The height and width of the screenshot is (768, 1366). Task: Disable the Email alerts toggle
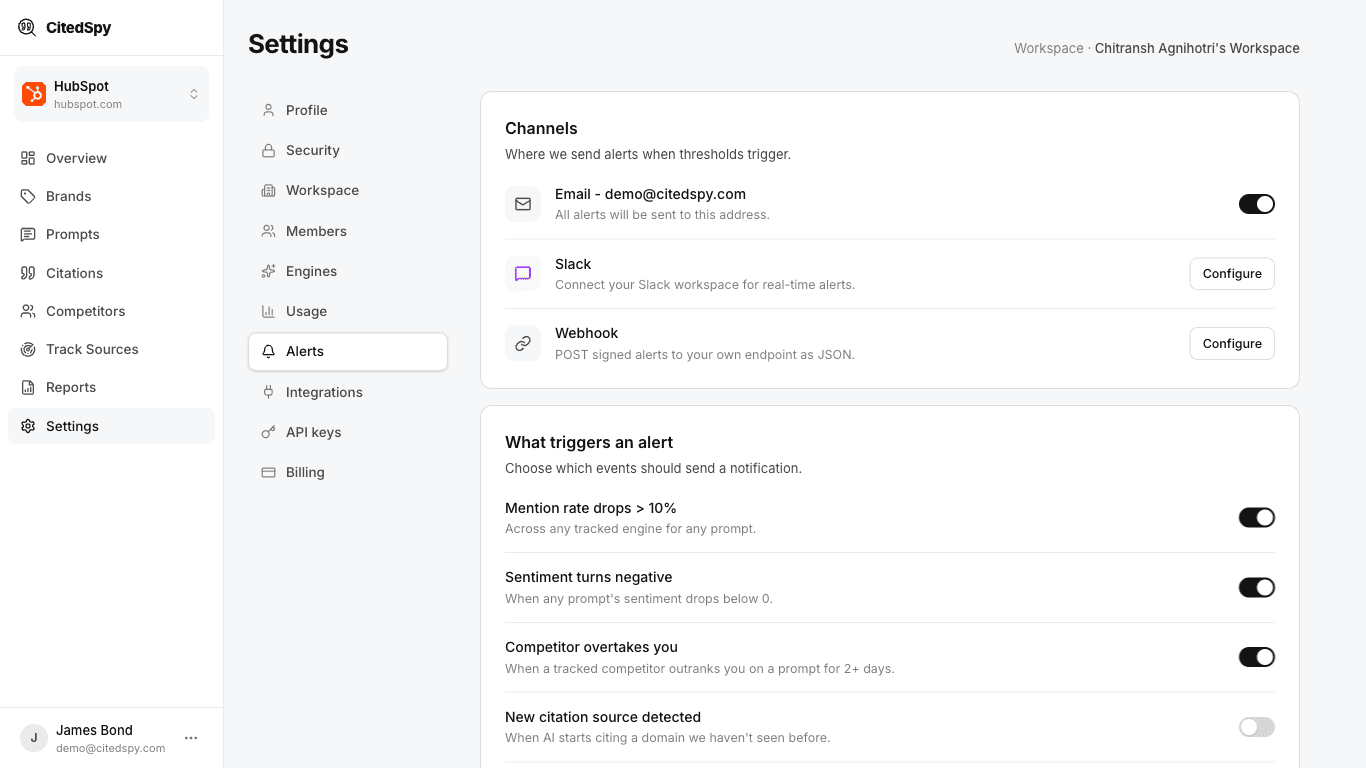[x=1257, y=204]
